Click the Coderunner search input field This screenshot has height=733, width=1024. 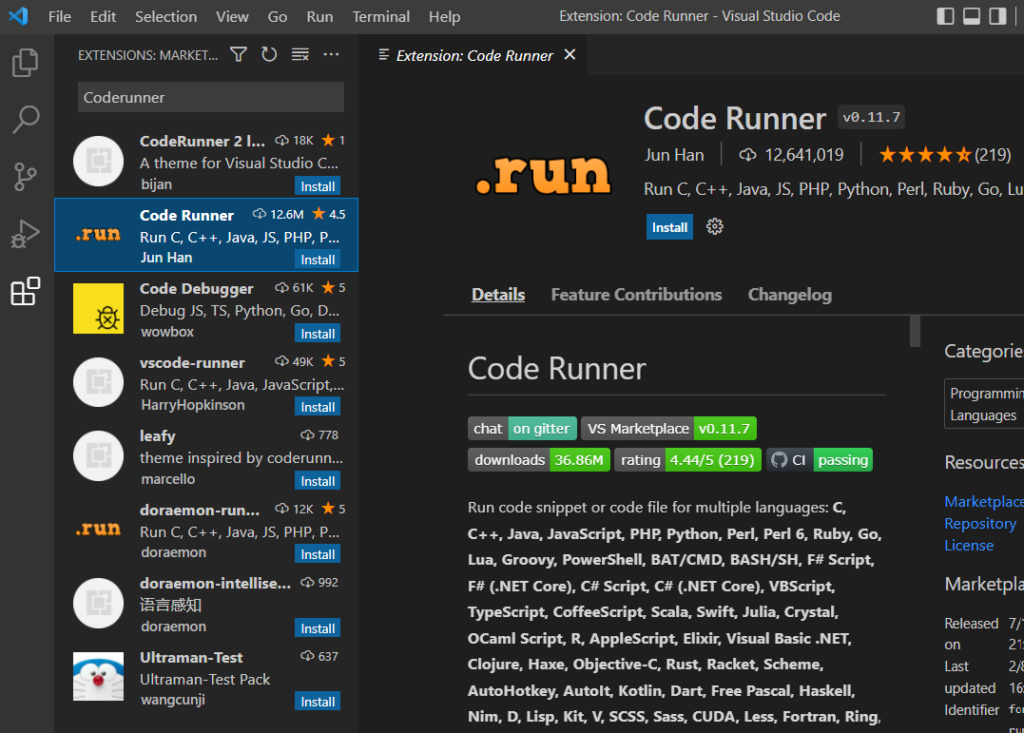[x=210, y=97]
